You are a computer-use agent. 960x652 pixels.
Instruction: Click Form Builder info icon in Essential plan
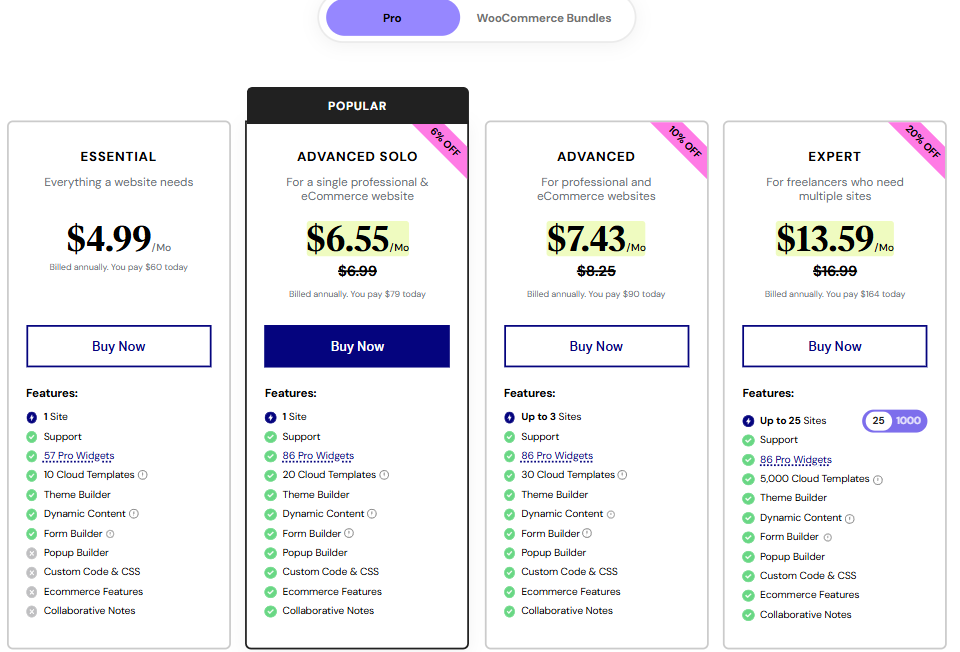110,533
